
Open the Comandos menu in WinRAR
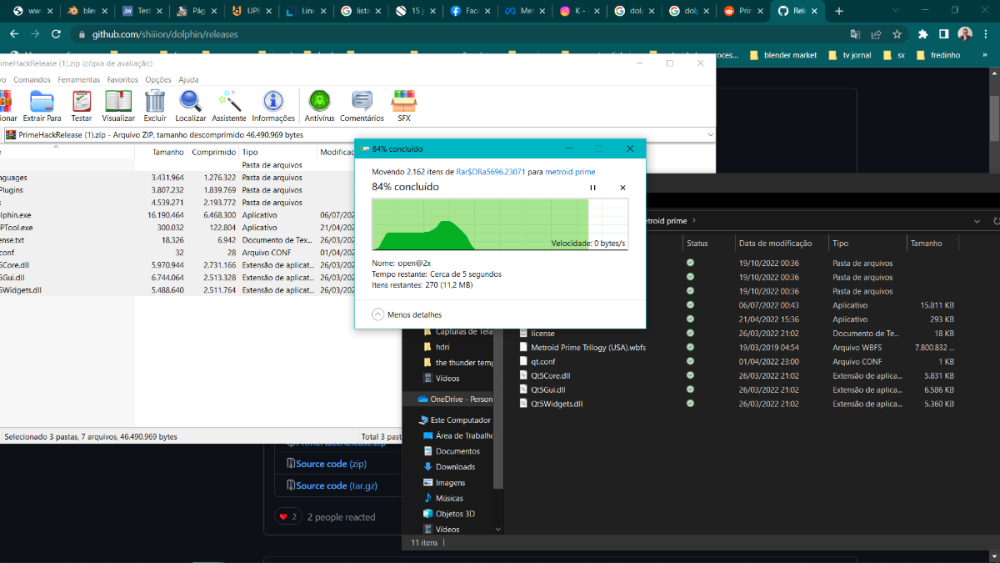point(32,80)
